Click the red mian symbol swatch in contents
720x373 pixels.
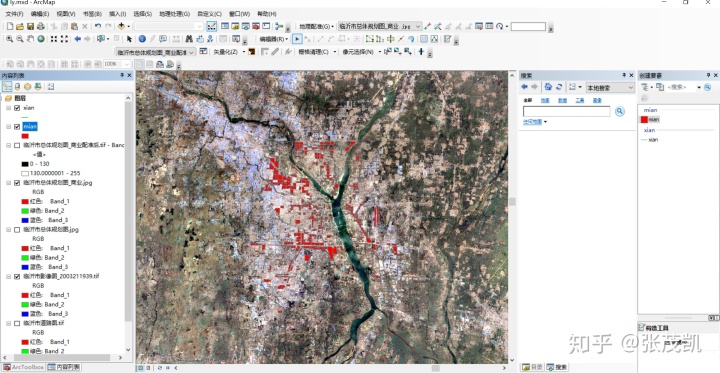25,136
